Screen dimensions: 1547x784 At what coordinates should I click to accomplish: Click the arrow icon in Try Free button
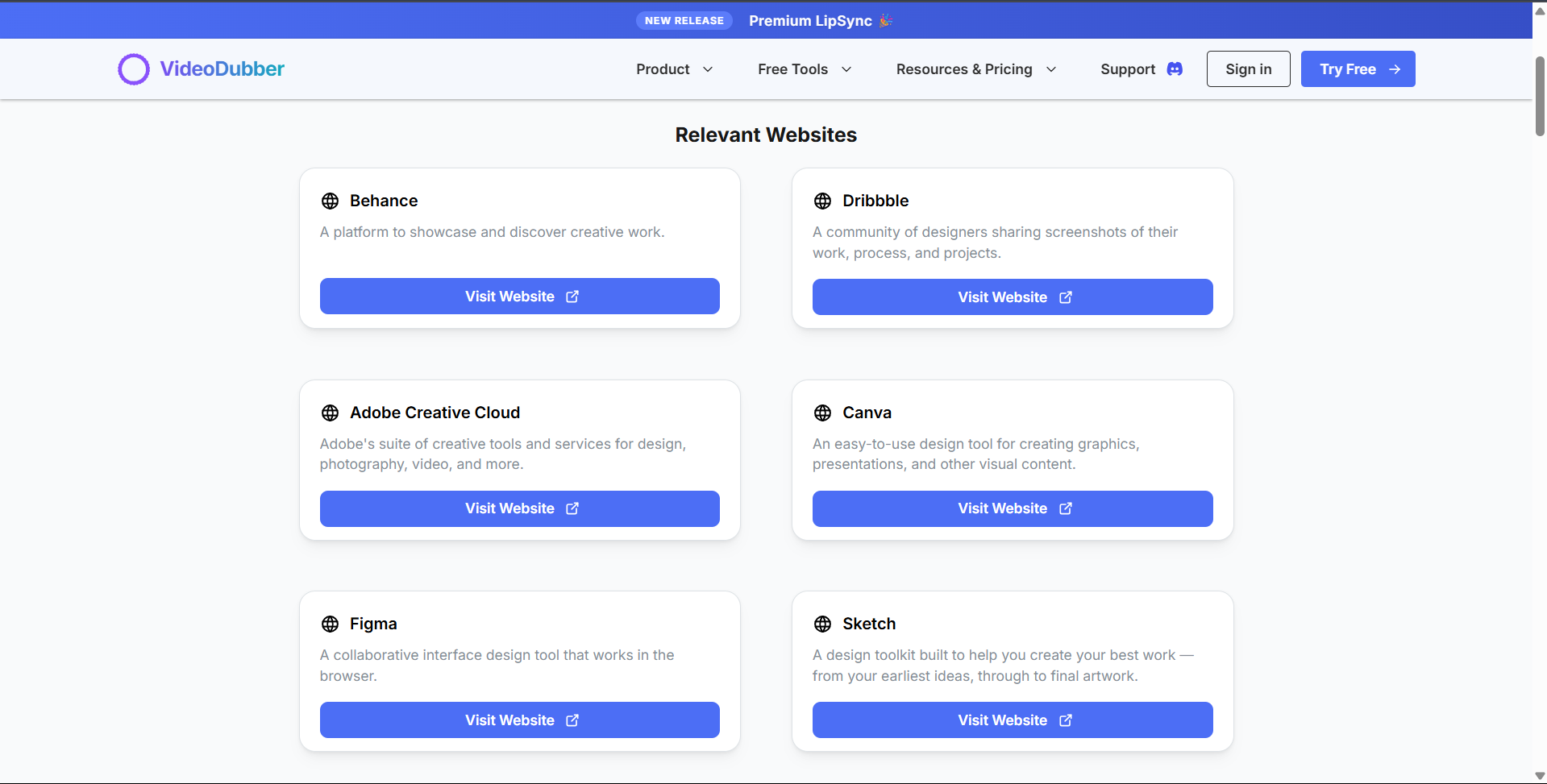[x=1395, y=69]
